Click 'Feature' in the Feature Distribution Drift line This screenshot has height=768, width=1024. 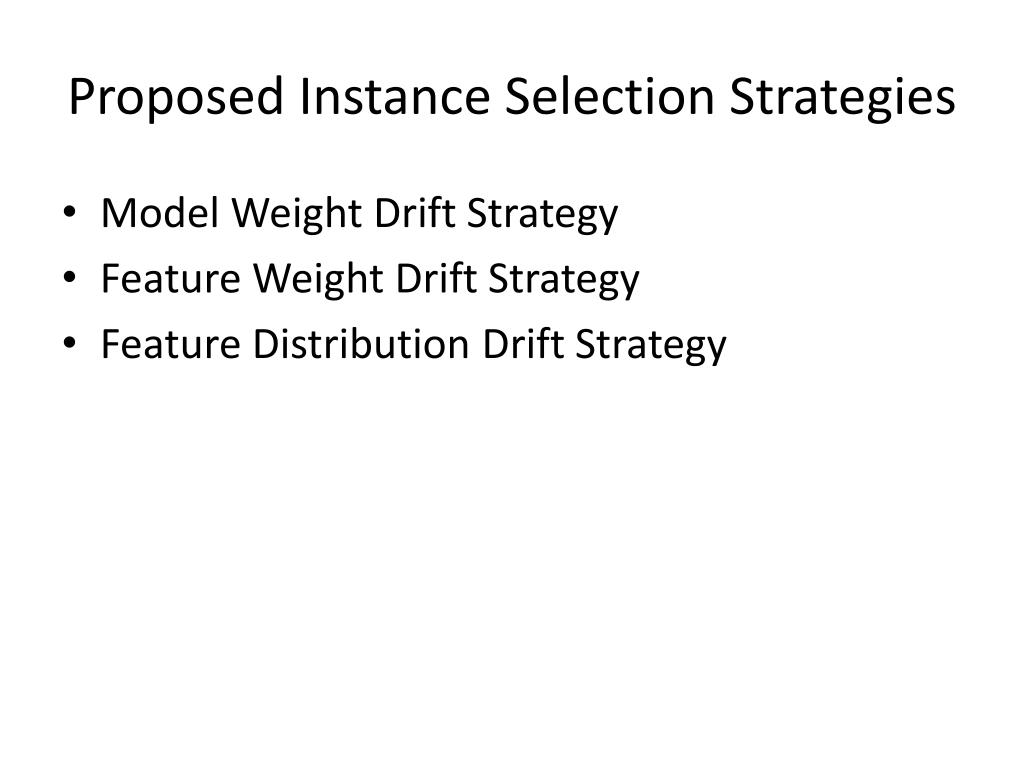(170, 344)
